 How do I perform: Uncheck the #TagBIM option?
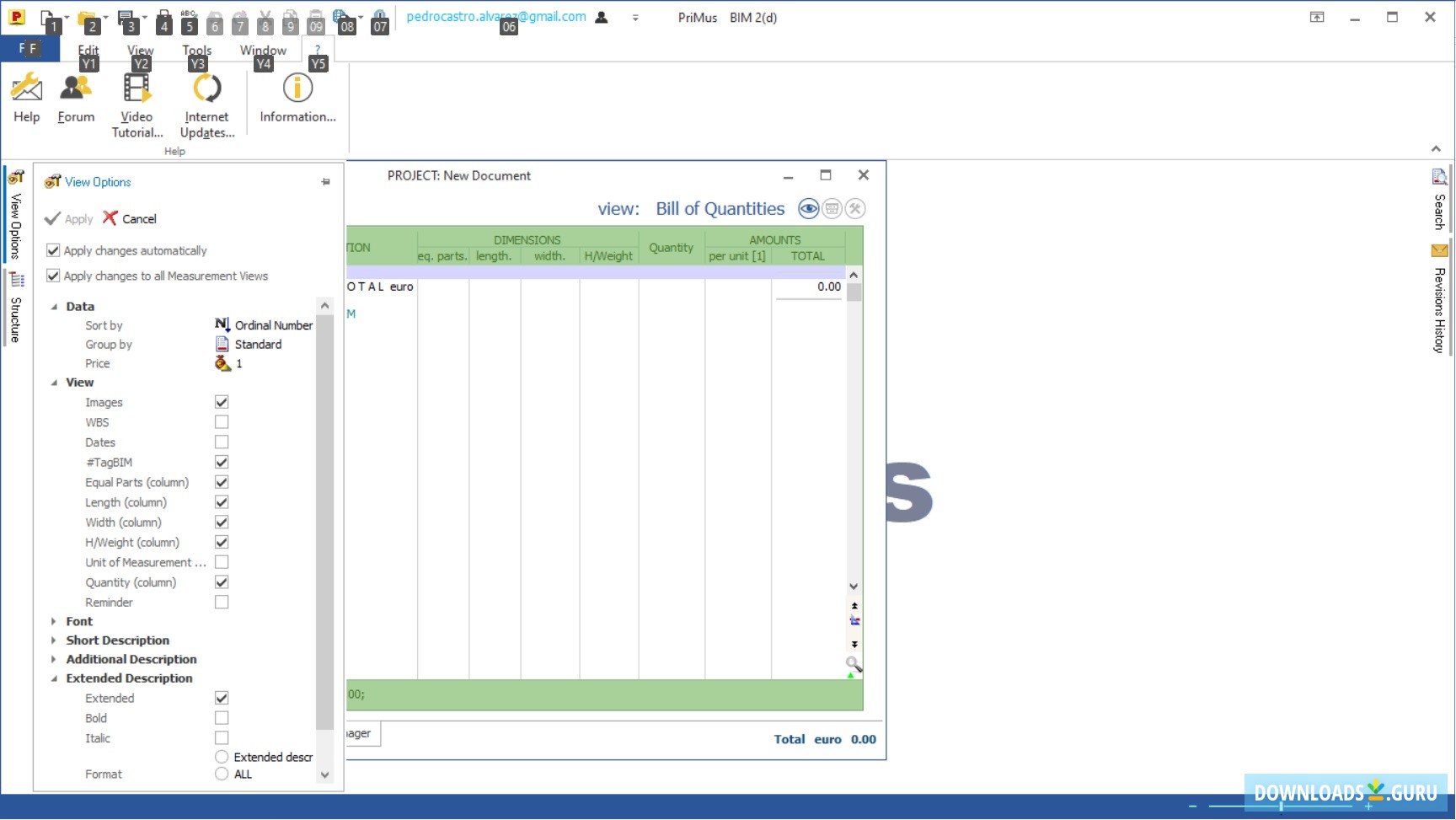(222, 462)
